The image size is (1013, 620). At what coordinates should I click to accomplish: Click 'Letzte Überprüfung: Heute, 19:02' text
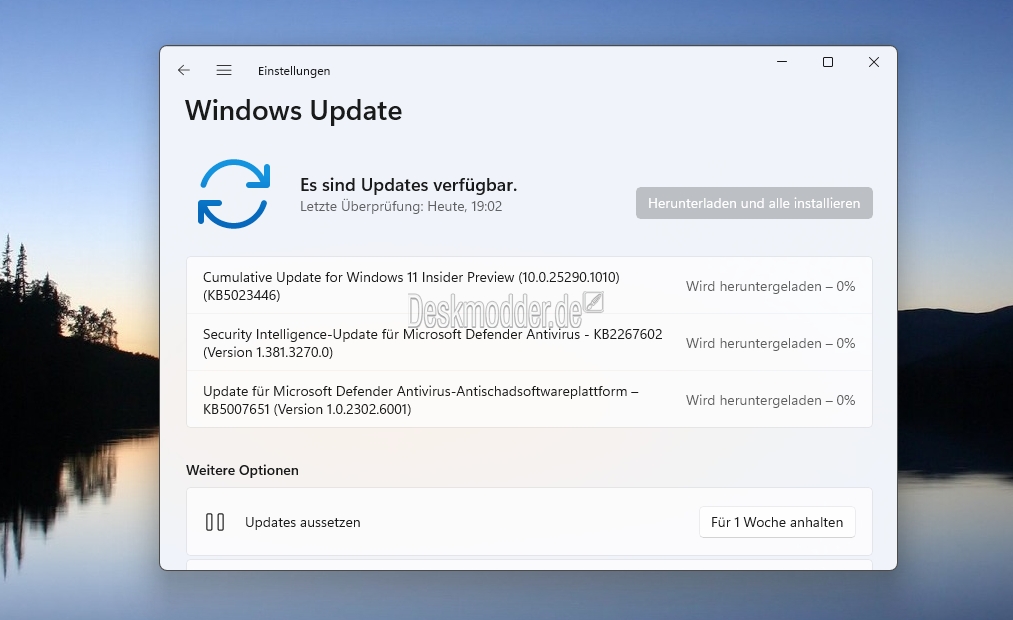[x=401, y=206]
